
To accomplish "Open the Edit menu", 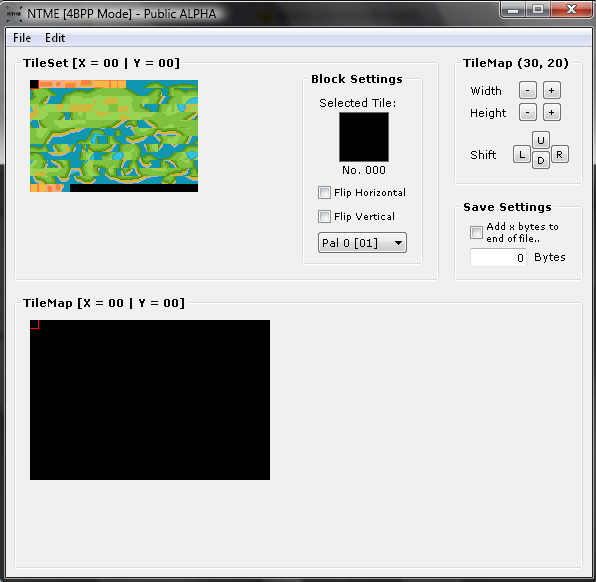I will pyautogui.click(x=55, y=38).
